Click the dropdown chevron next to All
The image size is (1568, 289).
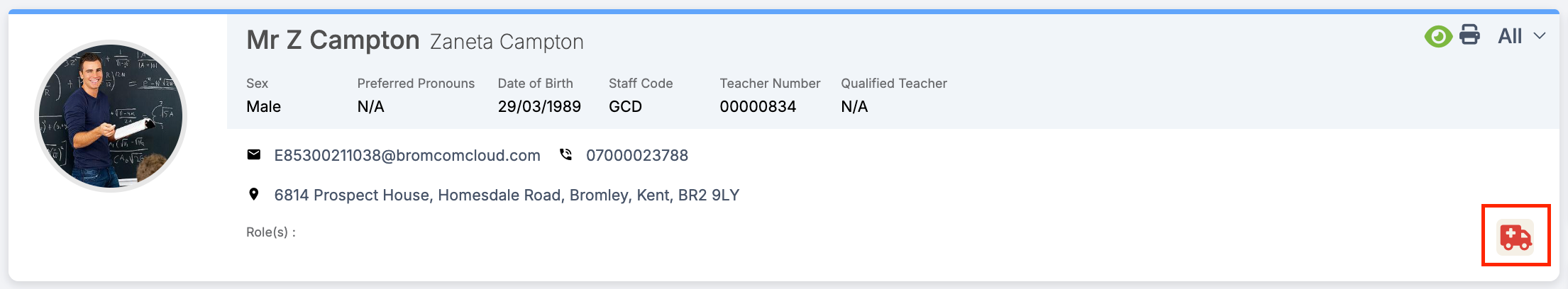click(1539, 36)
